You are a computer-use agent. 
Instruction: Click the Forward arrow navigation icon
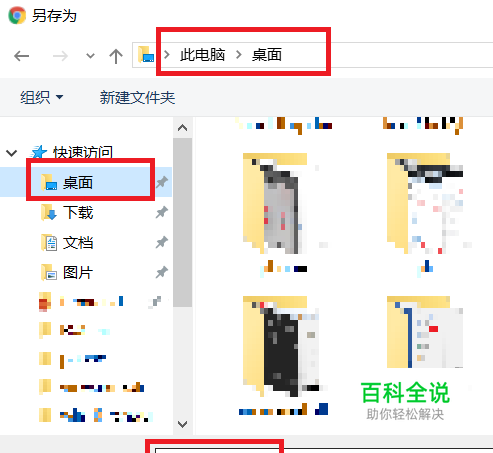tap(60, 56)
